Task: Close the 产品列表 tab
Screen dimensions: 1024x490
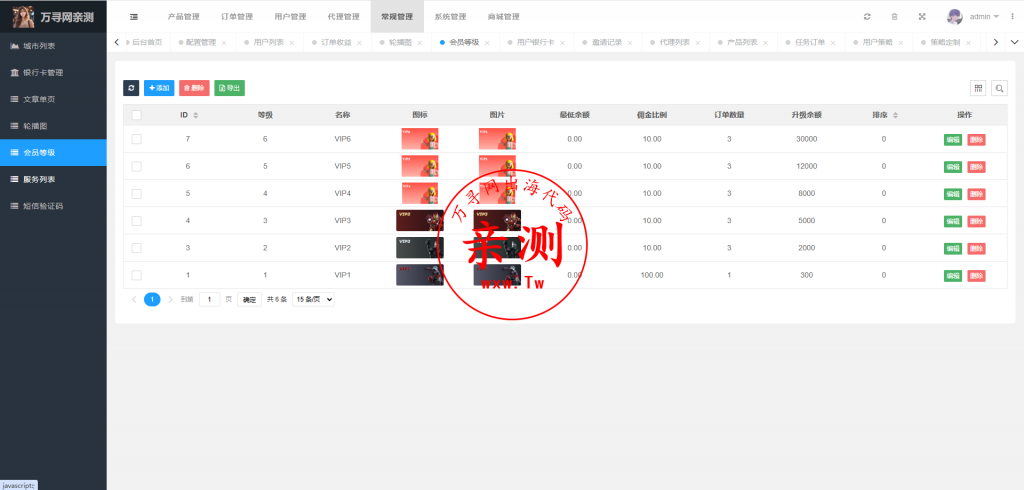Action: [x=765, y=42]
